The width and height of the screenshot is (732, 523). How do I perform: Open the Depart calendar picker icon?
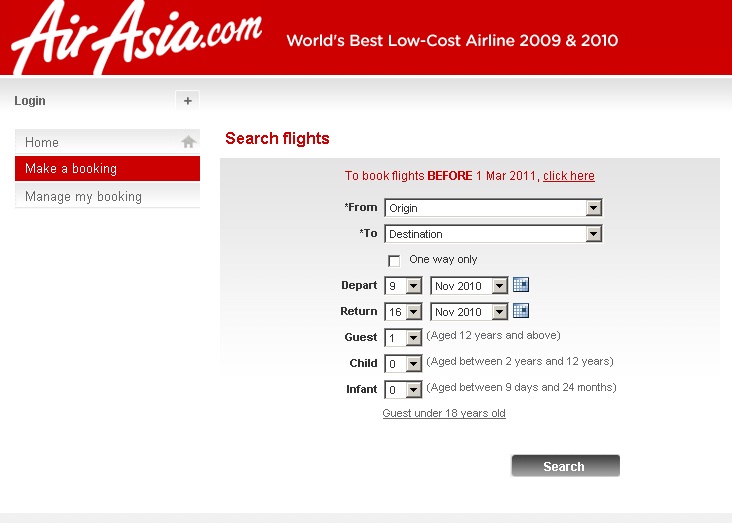pos(521,284)
